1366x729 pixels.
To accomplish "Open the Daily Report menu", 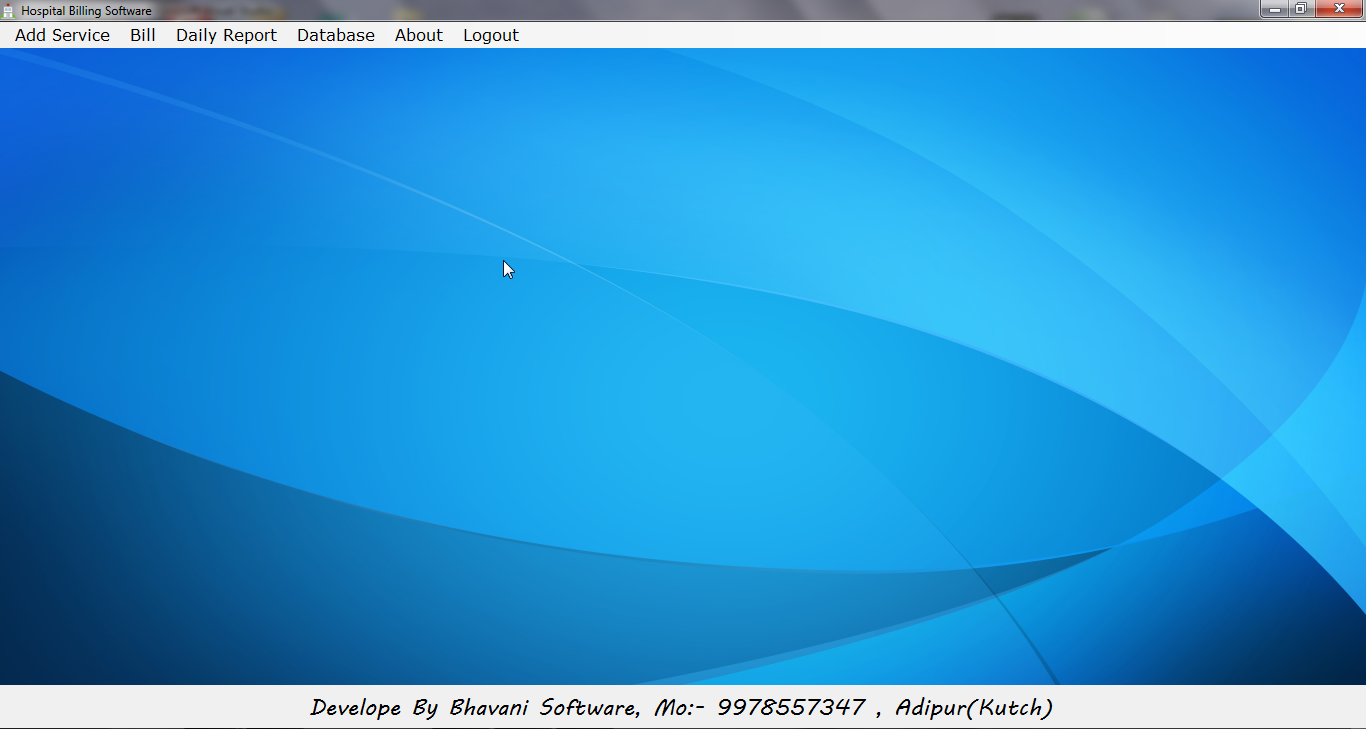I will tap(226, 35).
